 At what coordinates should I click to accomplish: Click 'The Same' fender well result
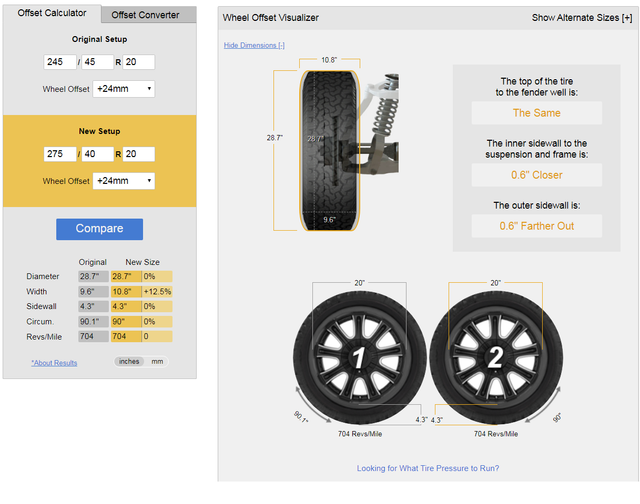click(x=537, y=113)
